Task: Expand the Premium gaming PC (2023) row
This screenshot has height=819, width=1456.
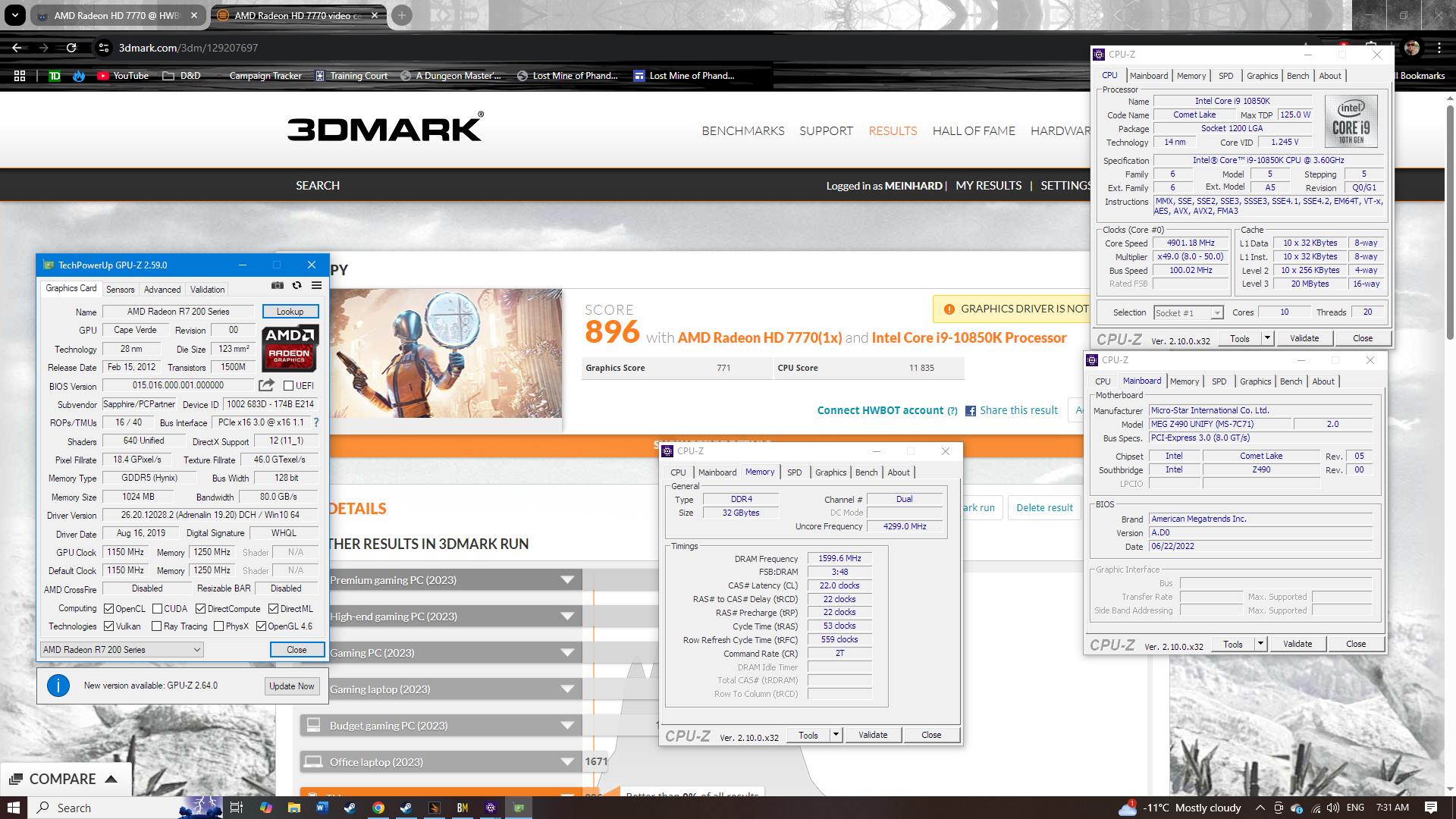Action: [441, 580]
